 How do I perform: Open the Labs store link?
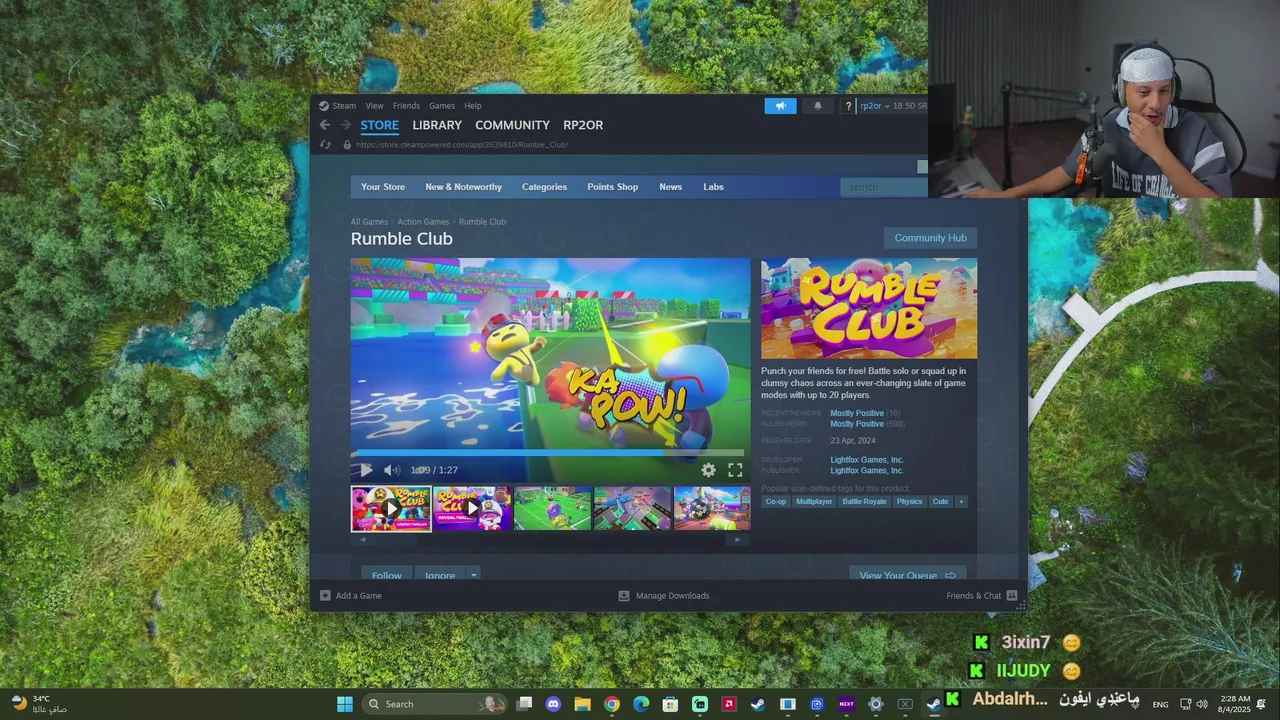pyautogui.click(x=713, y=187)
